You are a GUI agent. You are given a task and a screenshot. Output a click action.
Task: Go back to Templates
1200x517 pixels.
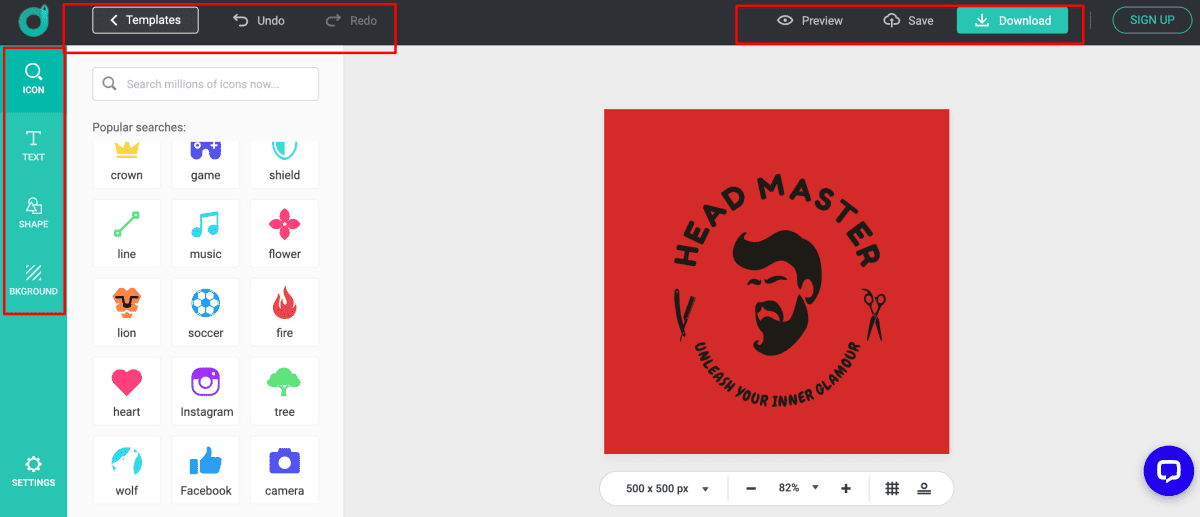click(x=145, y=20)
